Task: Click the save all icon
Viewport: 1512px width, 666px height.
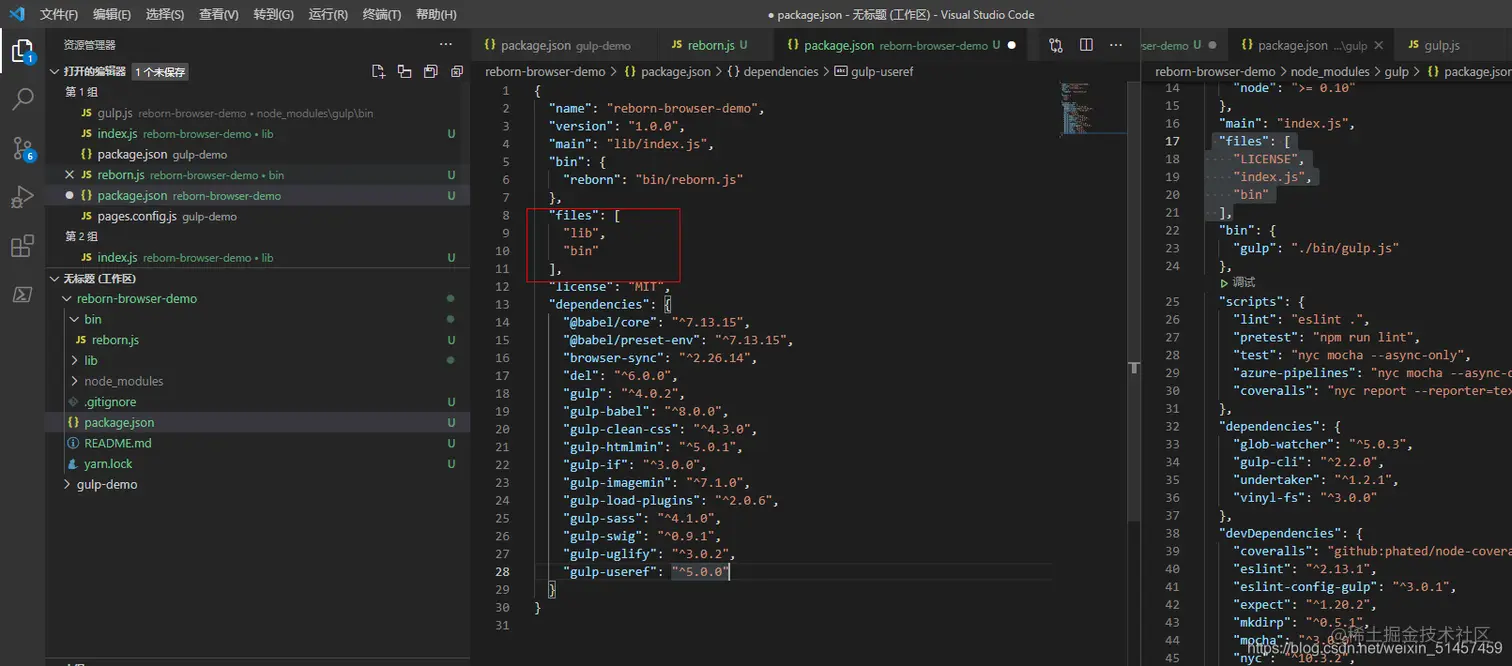Action: [430, 71]
